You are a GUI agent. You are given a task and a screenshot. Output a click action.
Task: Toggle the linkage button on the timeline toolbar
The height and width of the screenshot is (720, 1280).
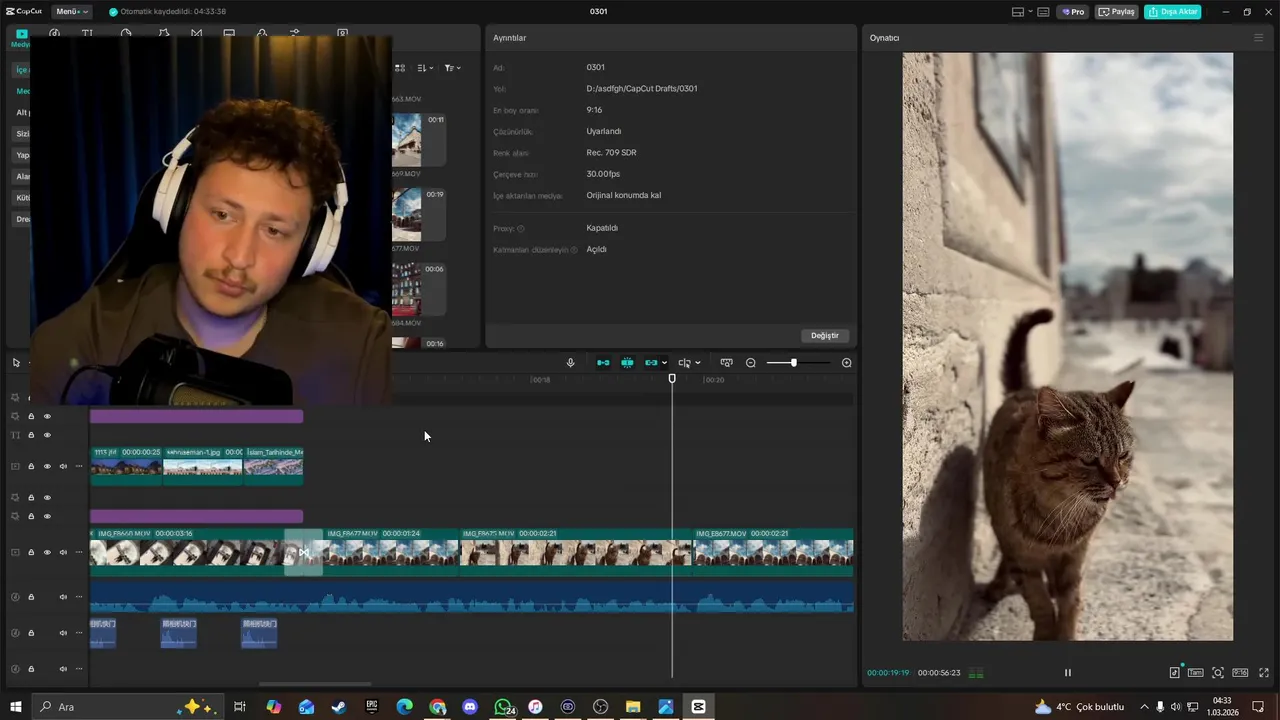pos(651,363)
